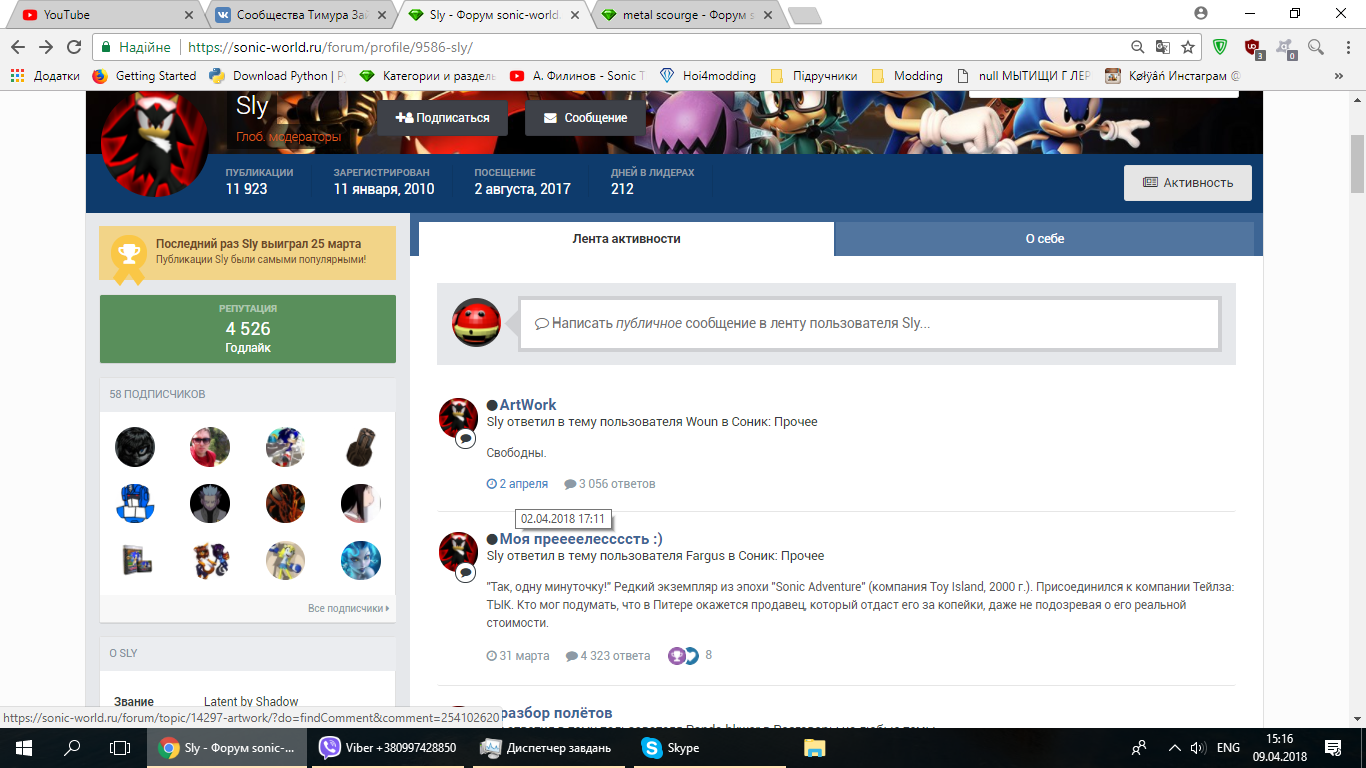Open Windows File Explorer in the taskbar
Screen dimensions: 1366x768
coord(815,748)
